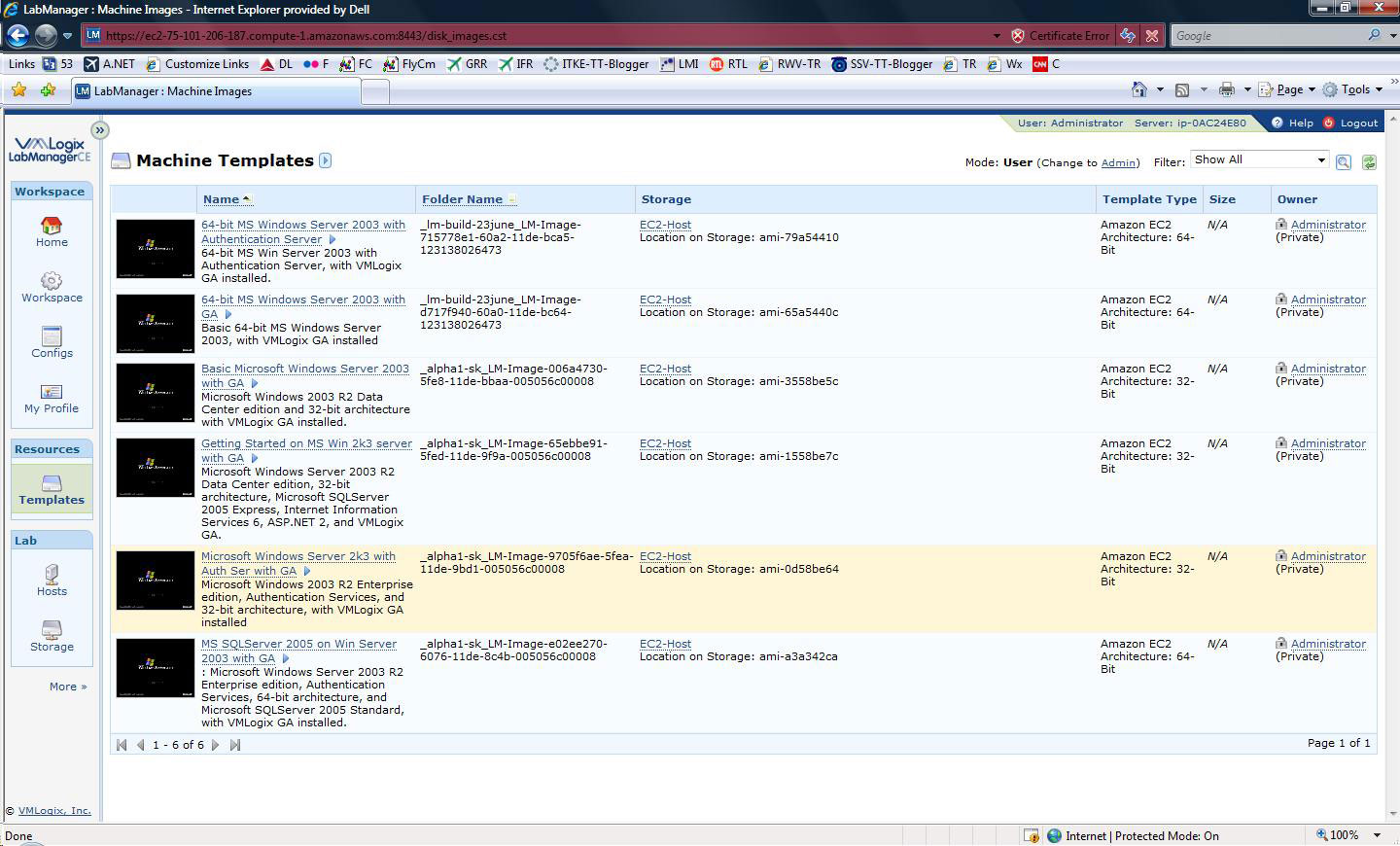Go to the last page of results

click(x=234, y=745)
